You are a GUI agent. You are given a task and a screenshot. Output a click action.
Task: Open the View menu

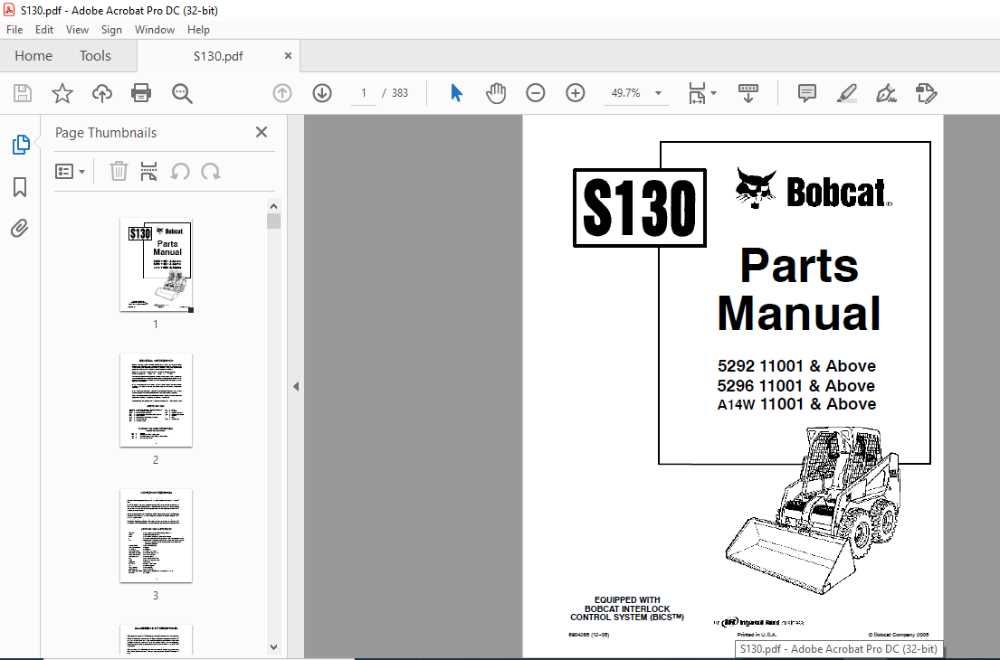click(77, 29)
